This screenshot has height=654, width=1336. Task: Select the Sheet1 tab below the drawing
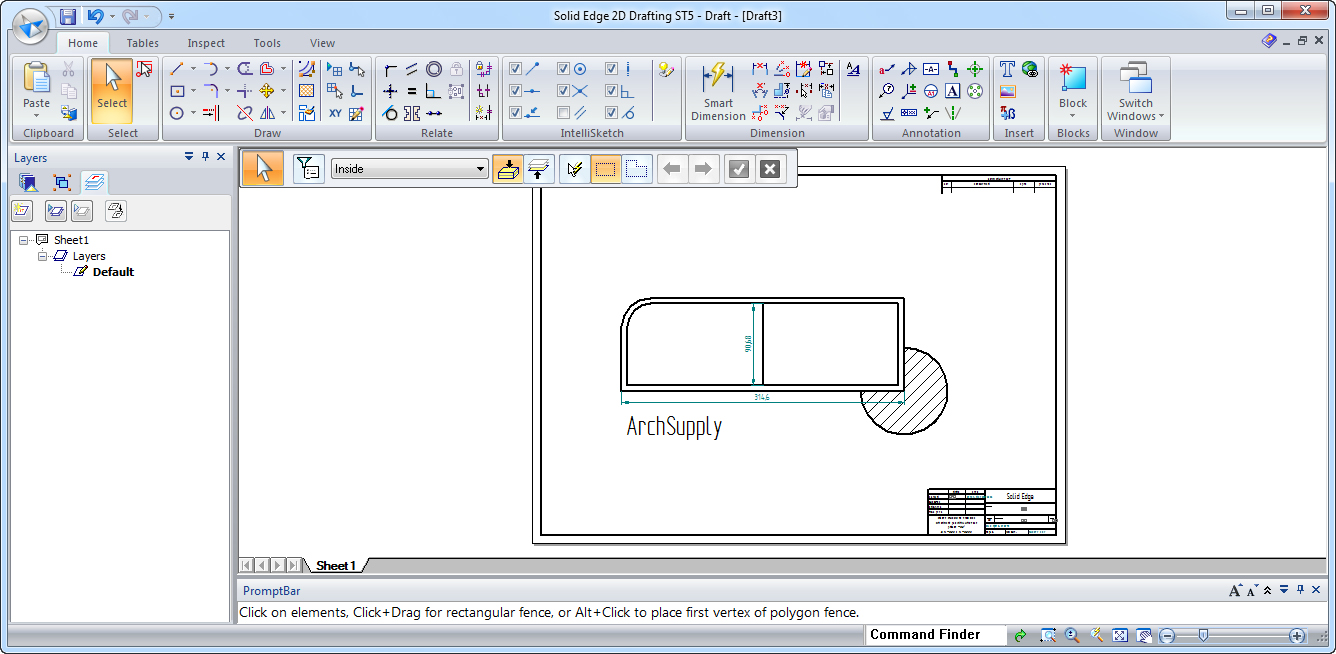335,565
